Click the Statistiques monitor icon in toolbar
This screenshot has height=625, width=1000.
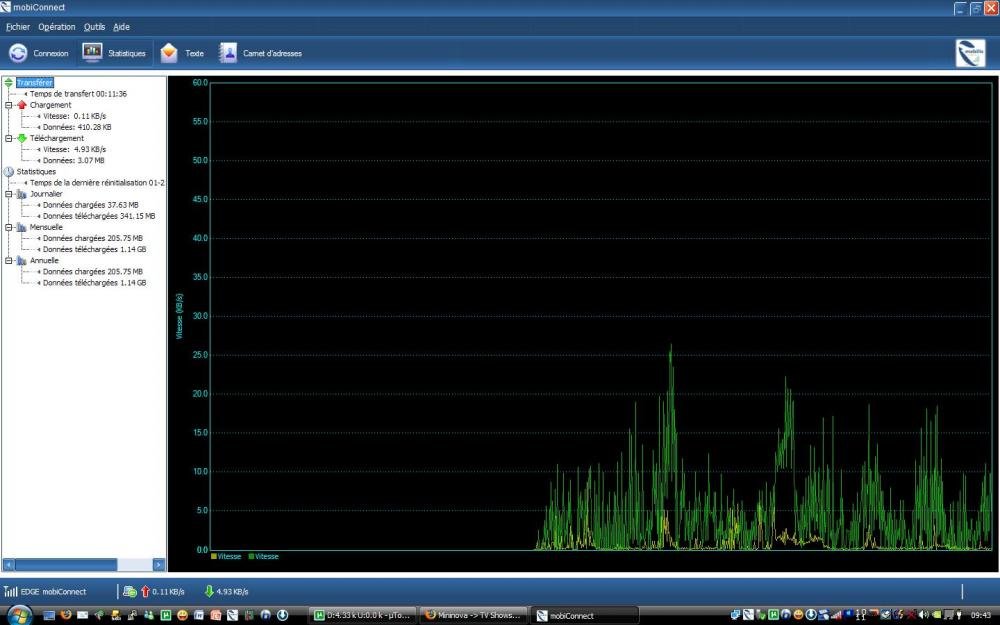point(92,53)
